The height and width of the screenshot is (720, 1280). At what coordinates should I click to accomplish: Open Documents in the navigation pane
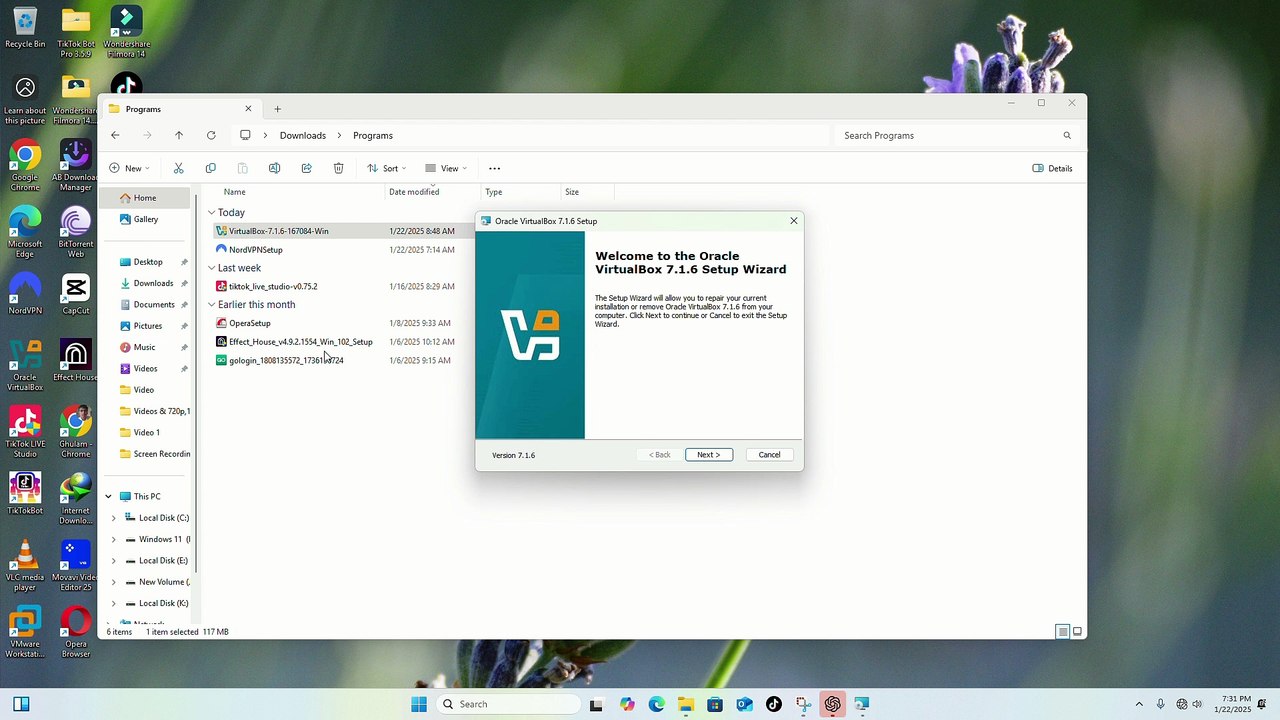[154, 305]
